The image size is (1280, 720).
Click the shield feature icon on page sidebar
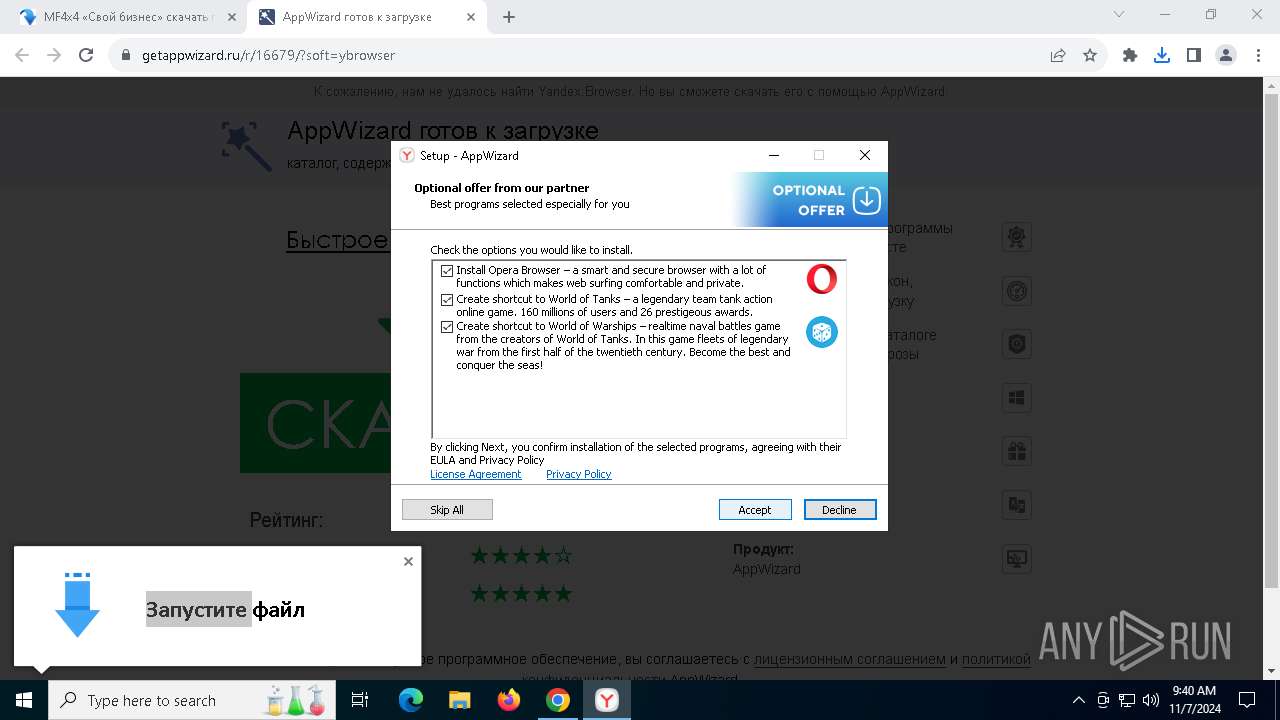pyautogui.click(x=1016, y=344)
